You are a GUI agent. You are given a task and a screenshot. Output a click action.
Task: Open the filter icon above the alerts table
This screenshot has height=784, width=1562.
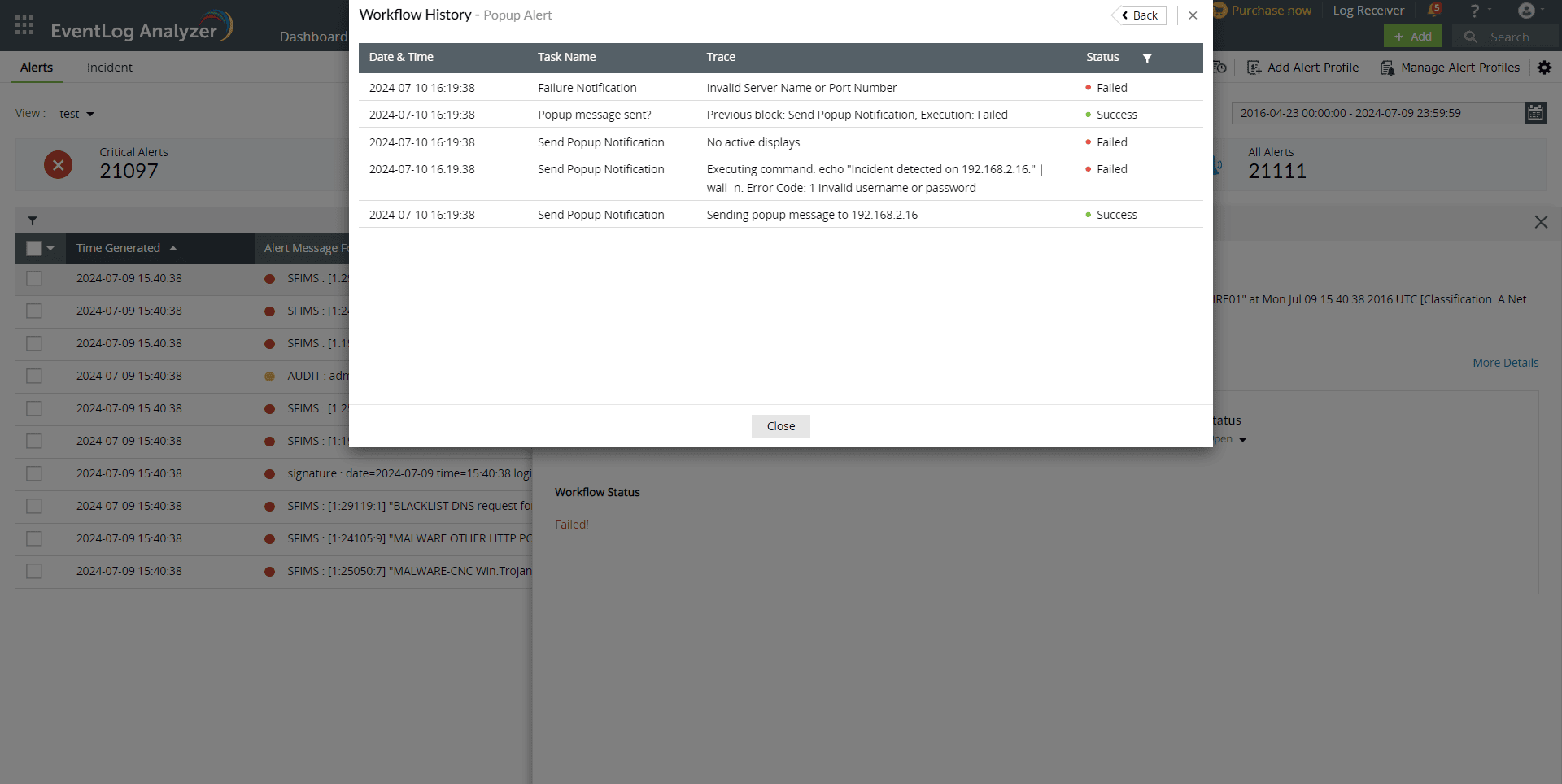coord(33,220)
